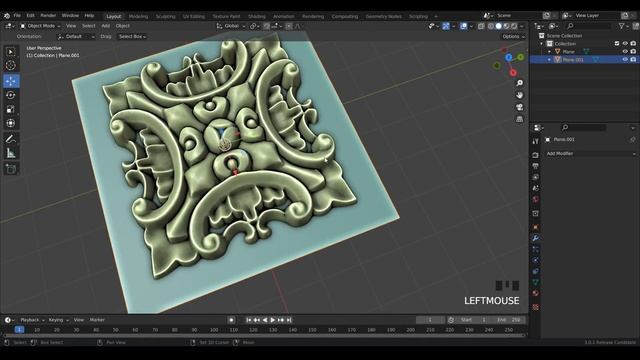Open the Add Modifier dropdown
Viewport: 640px width, 360px height.
[x=591, y=154]
